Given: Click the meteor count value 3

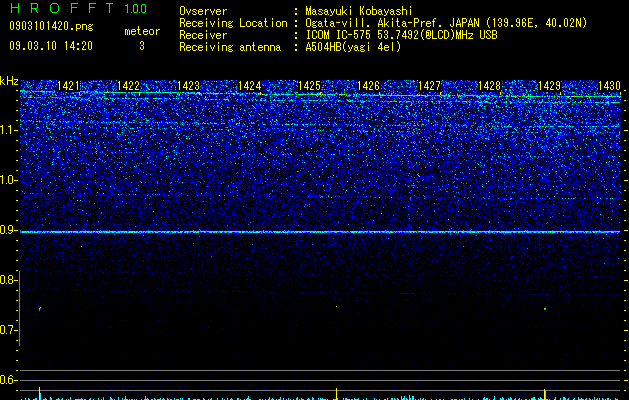Looking at the screenshot, I should (142, 46).
